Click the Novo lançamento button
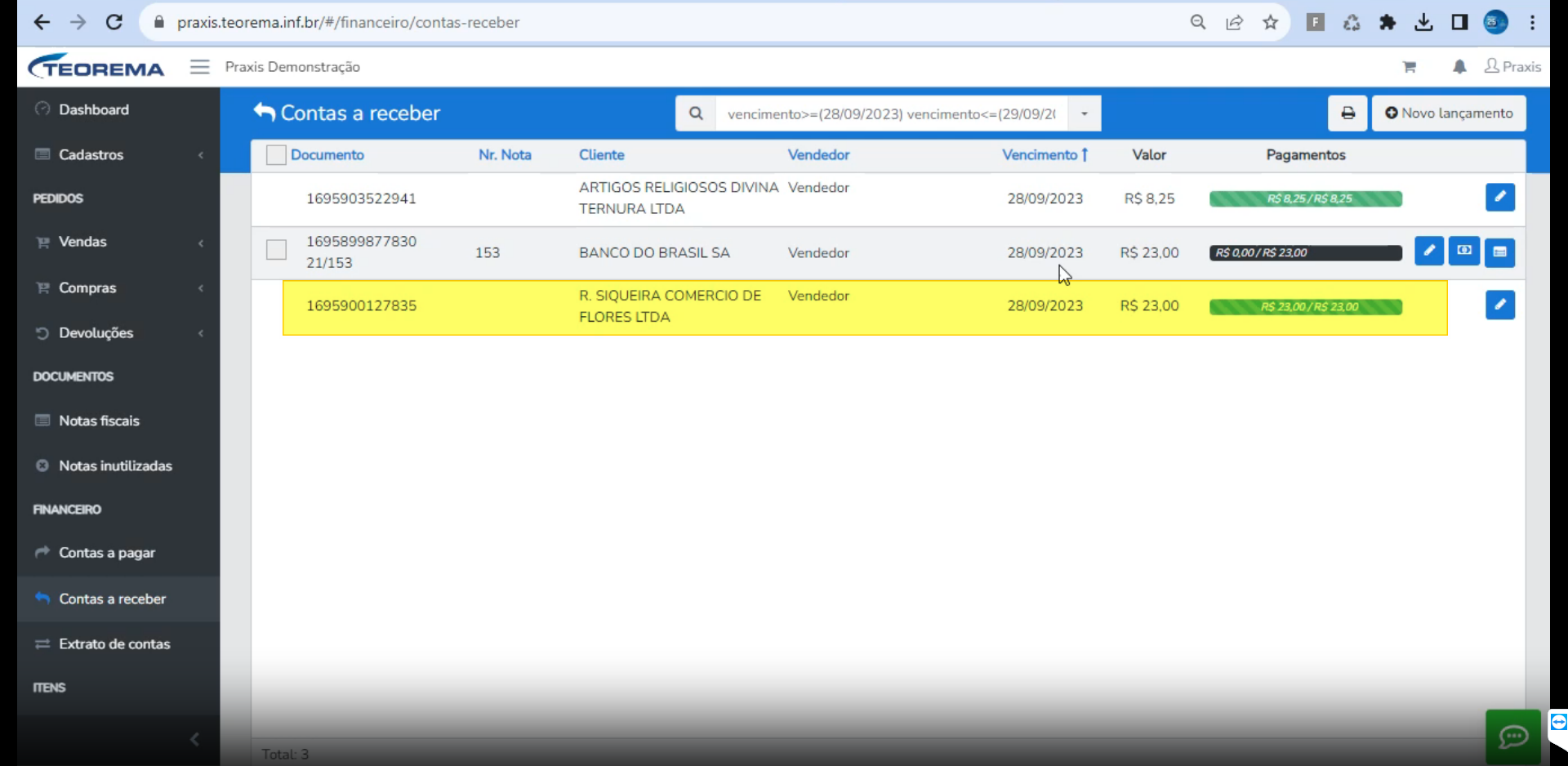Screen dimensions: 1568x766 (1449, 114)
